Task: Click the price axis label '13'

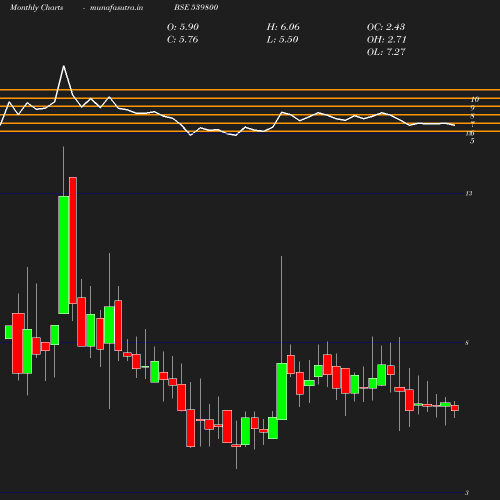Action: (x=469, y=193)
